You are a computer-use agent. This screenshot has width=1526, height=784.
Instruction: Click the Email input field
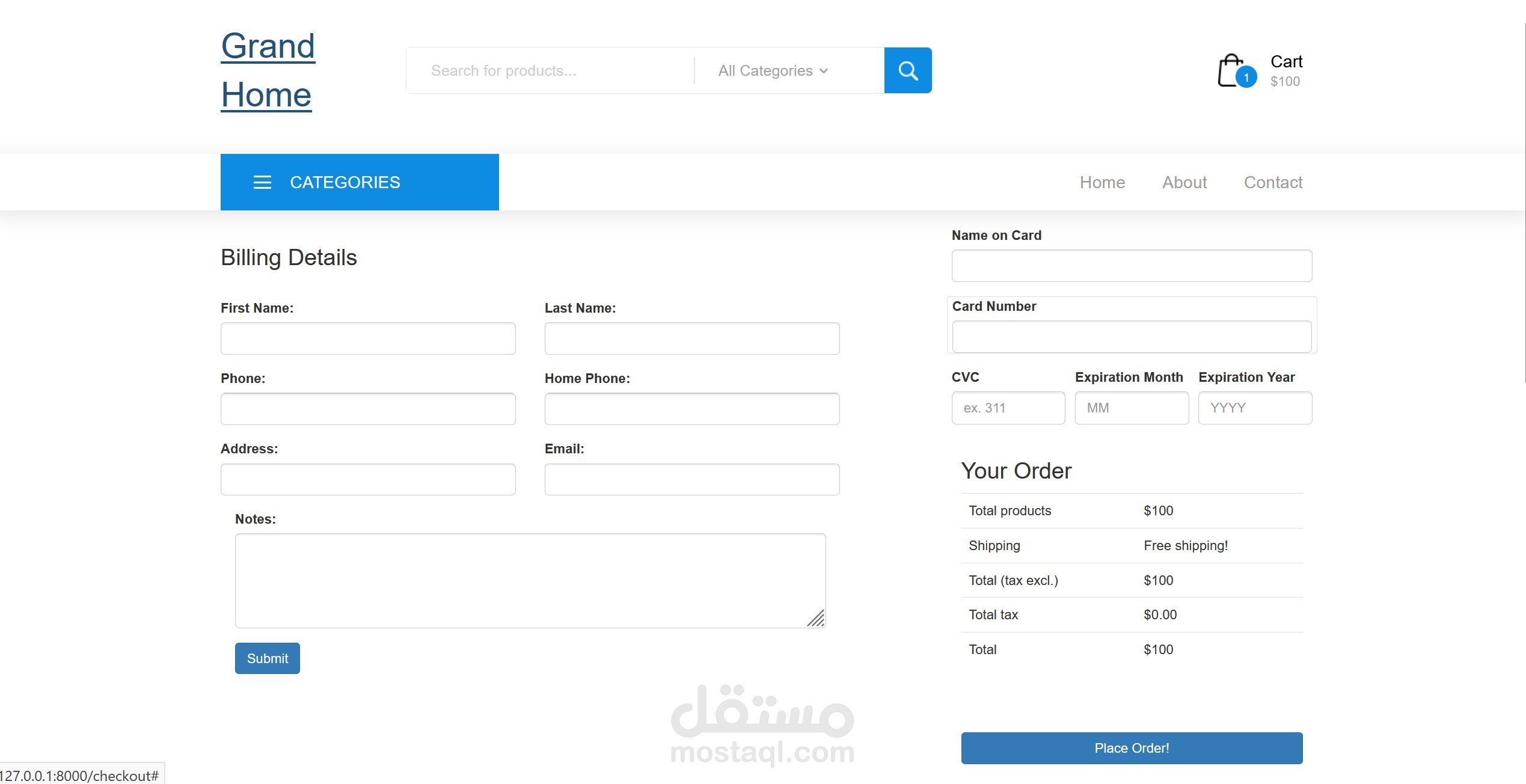point(691,479)
